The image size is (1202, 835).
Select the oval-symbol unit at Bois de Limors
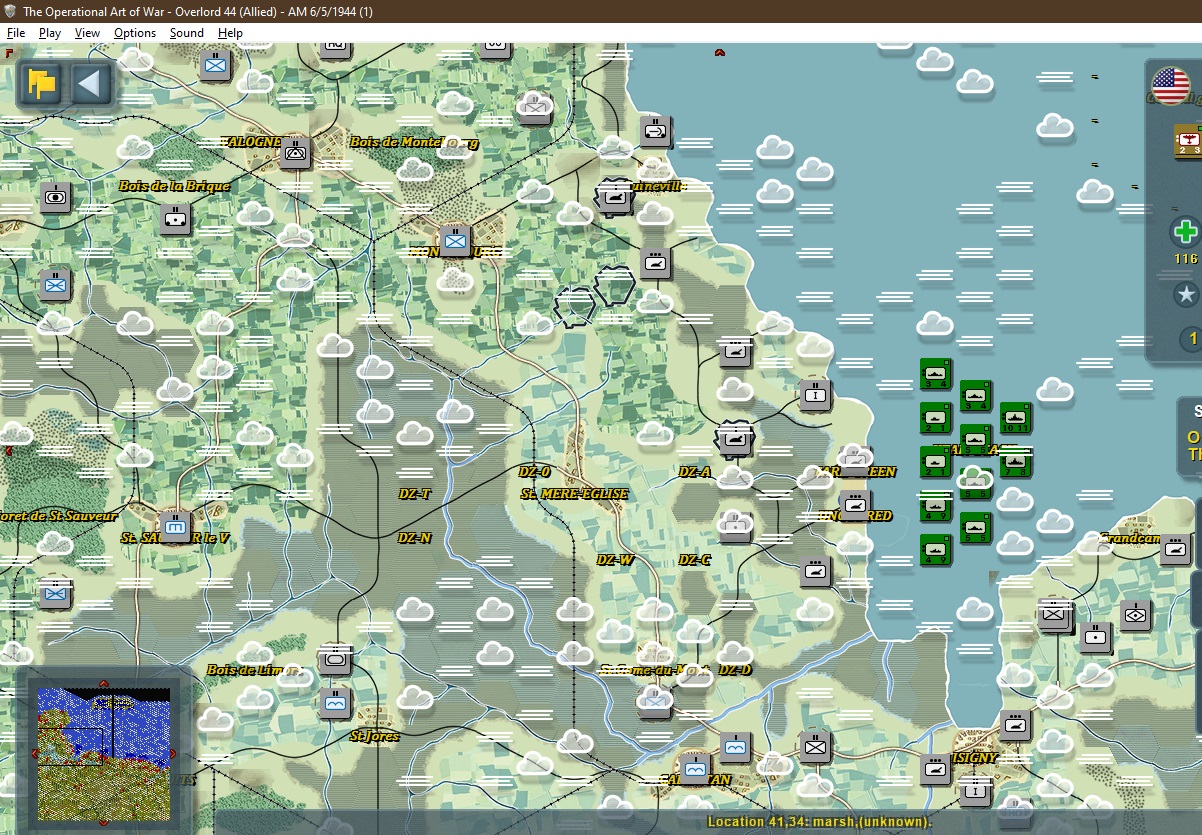click(335, 658)
